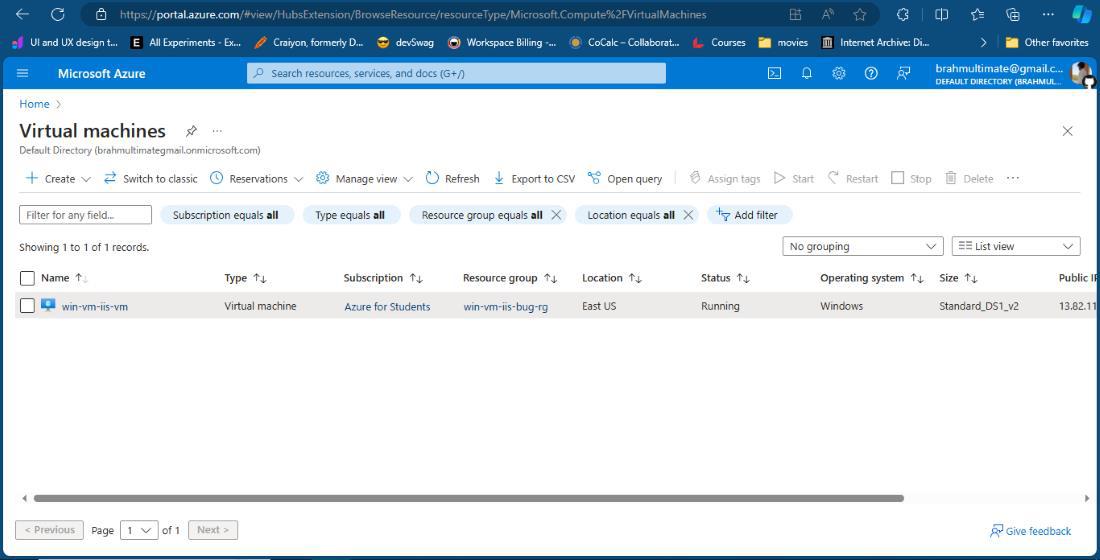Open the Feedback icon in header
This screenshot has height=560, width=1100.
[x=904, y=73]
